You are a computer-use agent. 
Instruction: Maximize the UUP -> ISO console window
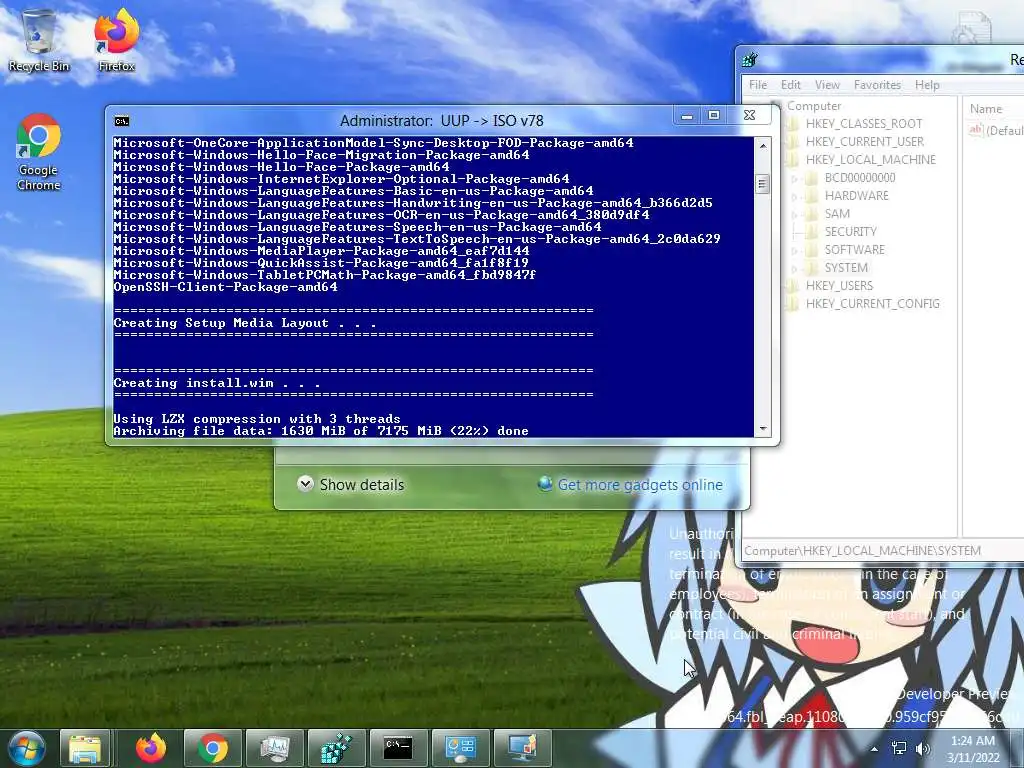tap(714, 116)
